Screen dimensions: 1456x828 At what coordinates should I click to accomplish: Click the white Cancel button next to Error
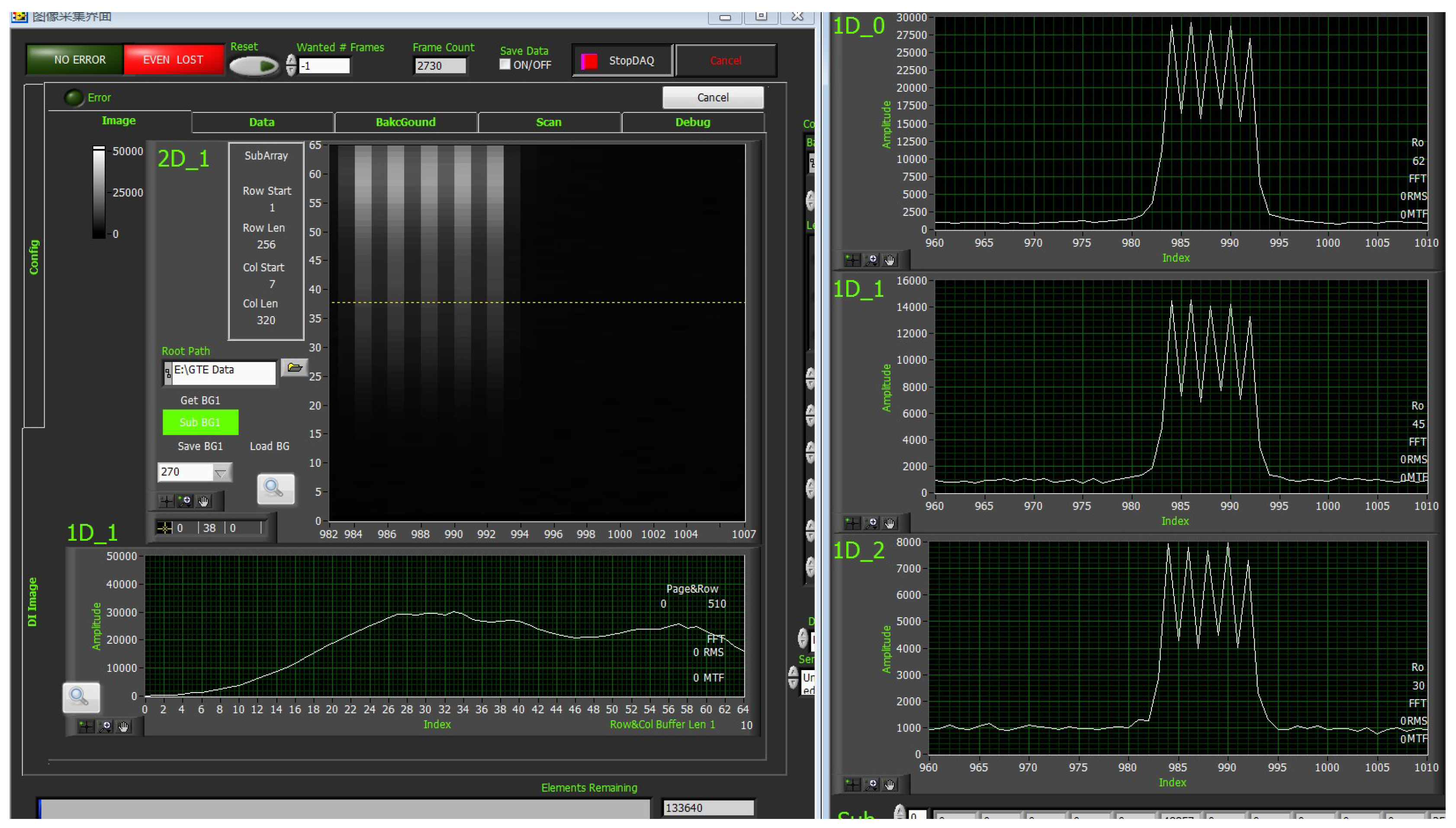[x=712, y=98]
